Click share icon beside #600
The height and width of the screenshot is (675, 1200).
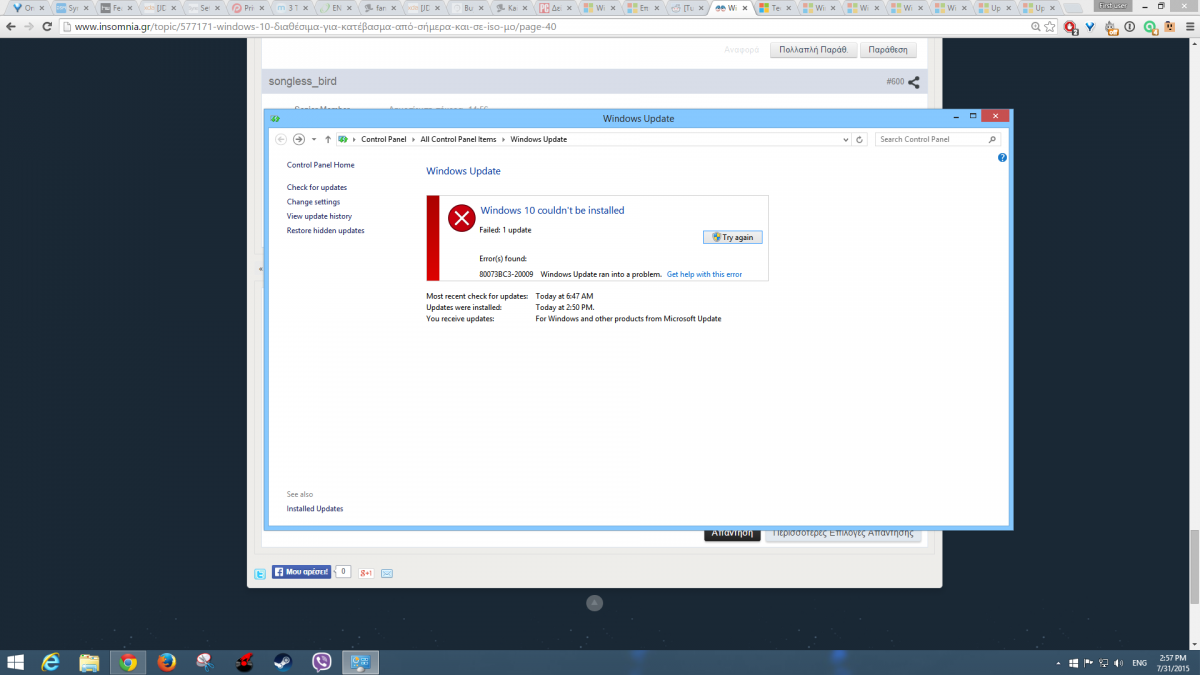coord(913,82)
